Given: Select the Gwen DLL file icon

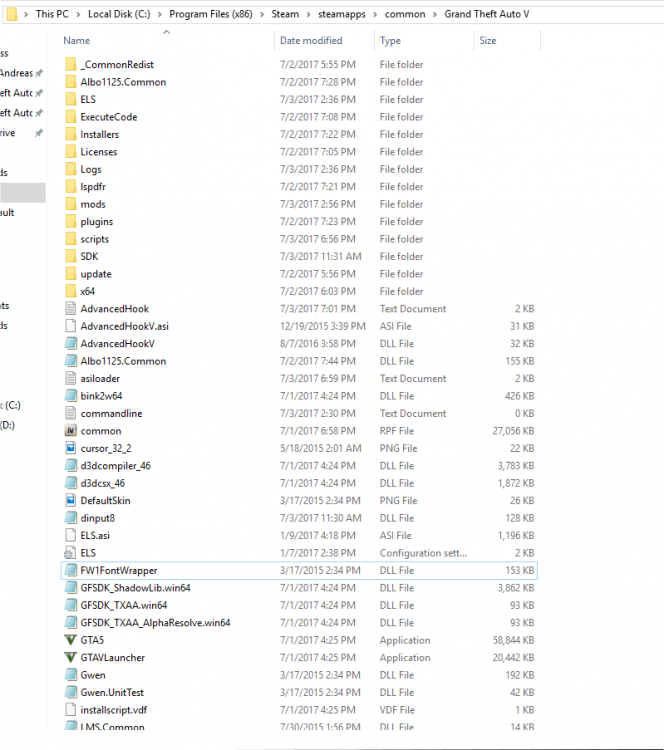Looking at the screenshot, I should (70, 675).
